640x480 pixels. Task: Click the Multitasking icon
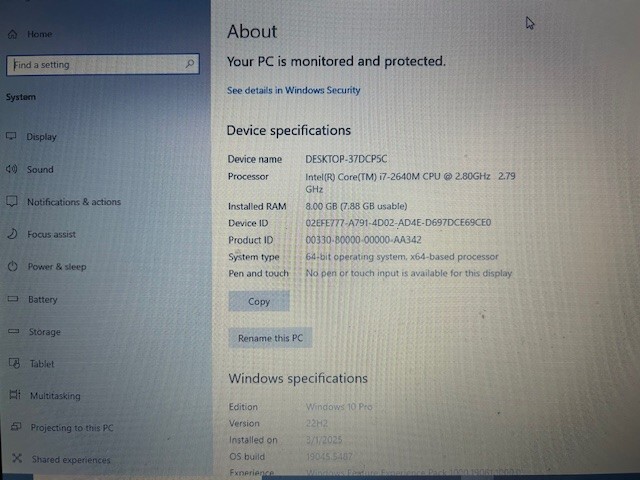[15, 395]
